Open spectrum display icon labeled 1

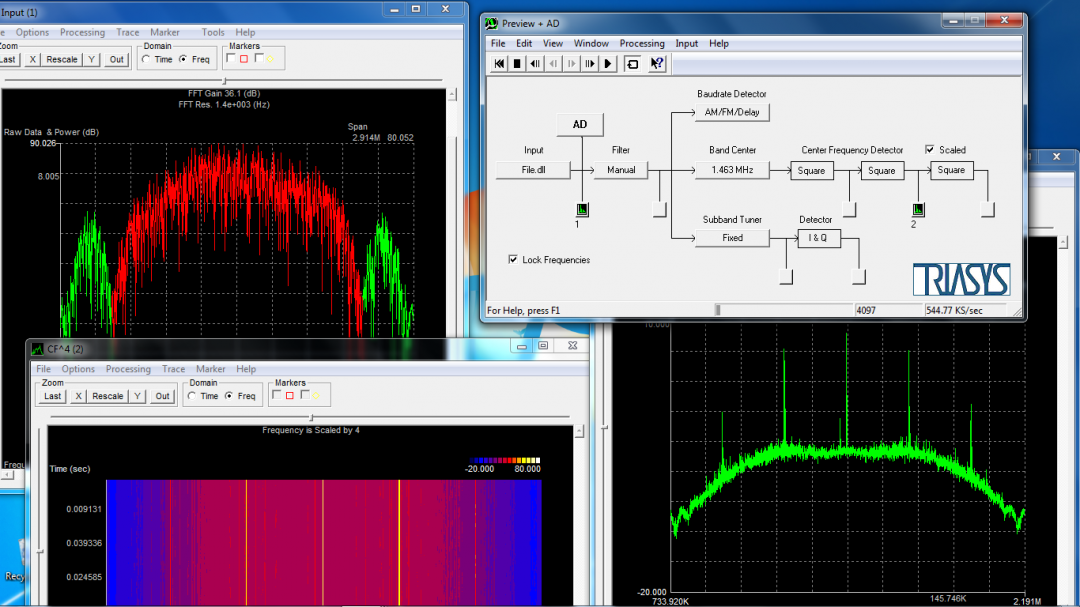pyautogui.click(x=582, y=209)
